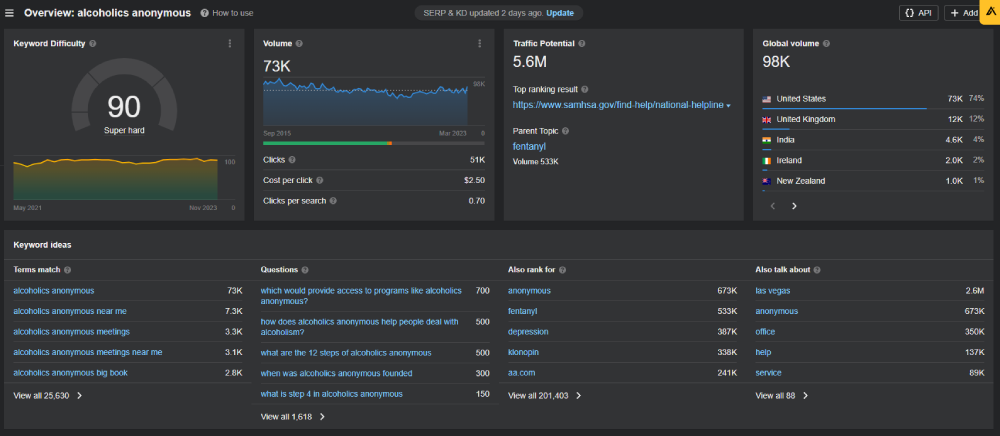Open help keyword in Also talk about
The width and height of the screenshot is (1000, 436).
pos(763,352)
